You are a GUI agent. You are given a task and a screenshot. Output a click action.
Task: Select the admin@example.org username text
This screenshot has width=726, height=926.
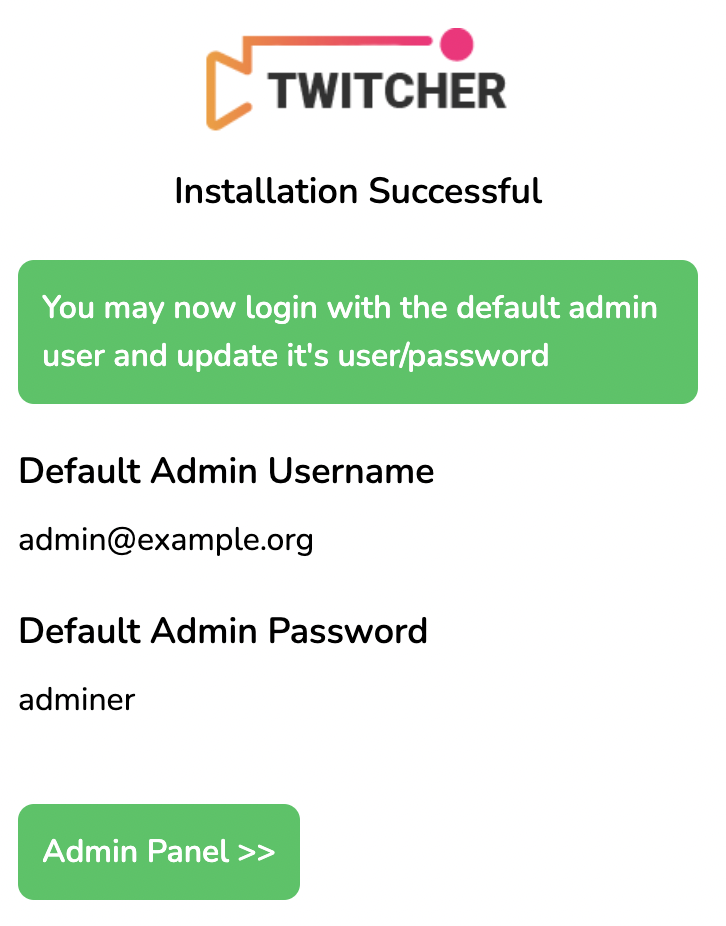coord(166,541)
